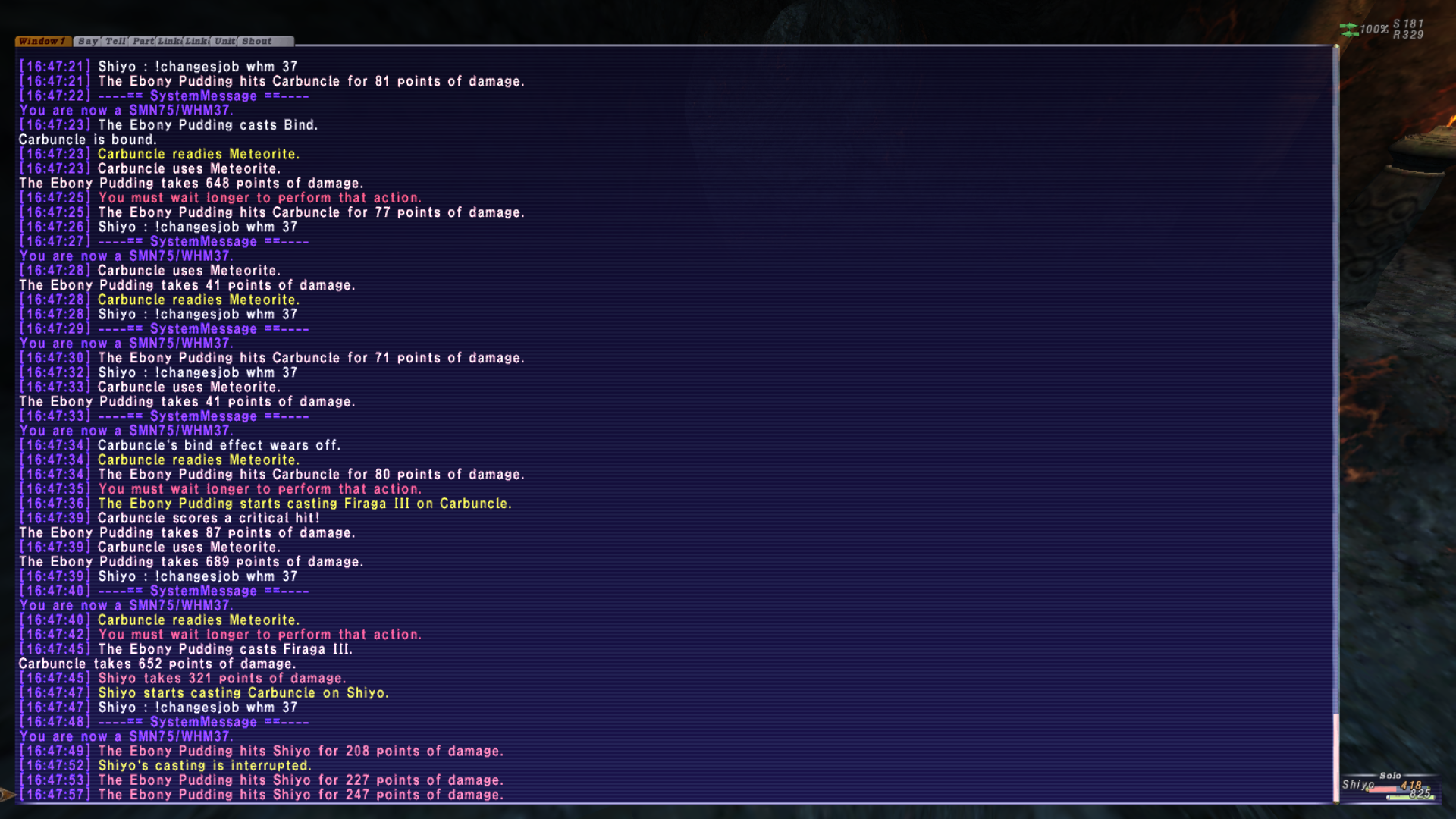Switch to the Say chat tab

pyautogui.click(x=87, y=42)
